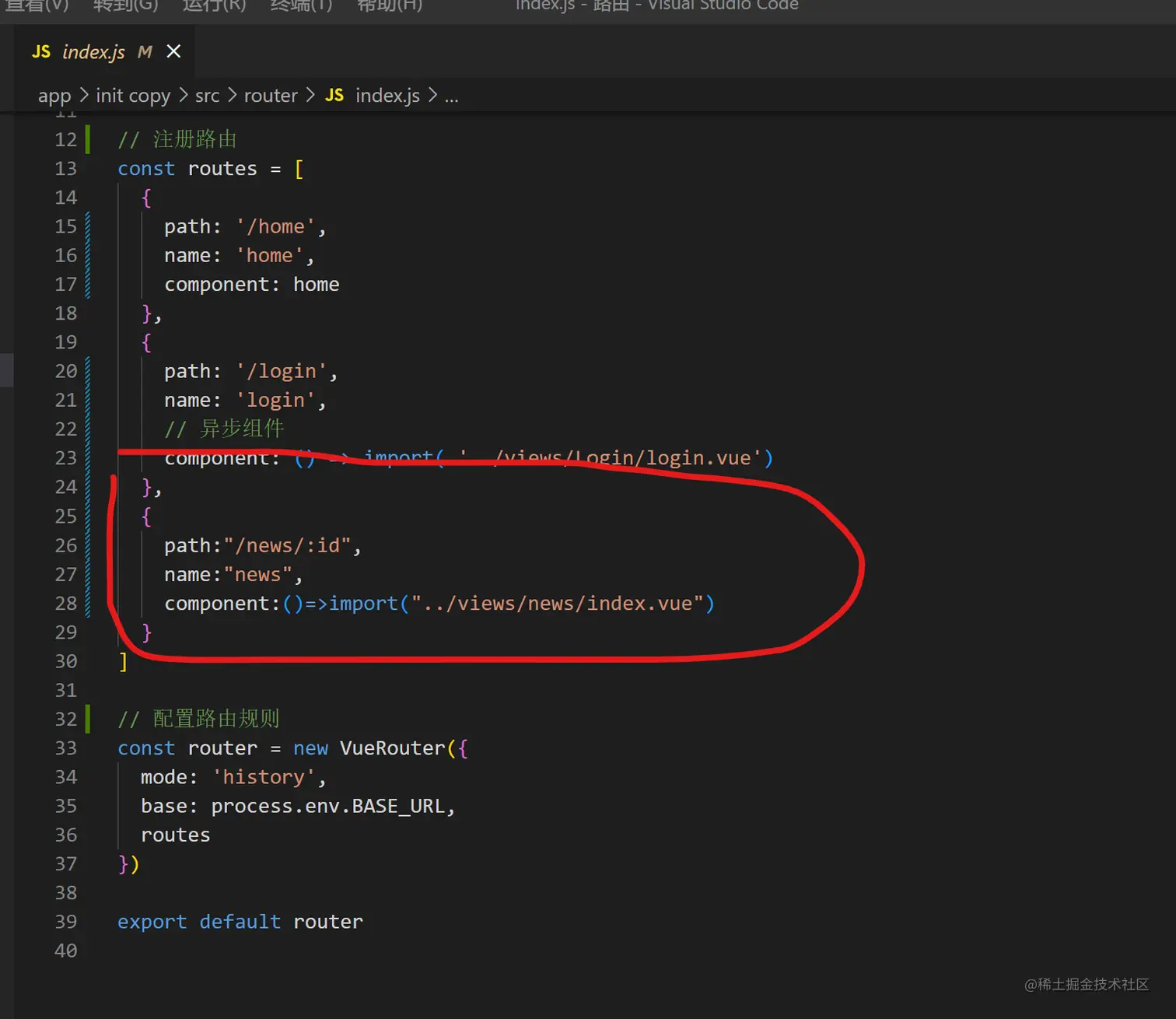Open the 帮助(H) menu
The width and height of the screenshot is (1176, 1019).
tap(390, 6)
